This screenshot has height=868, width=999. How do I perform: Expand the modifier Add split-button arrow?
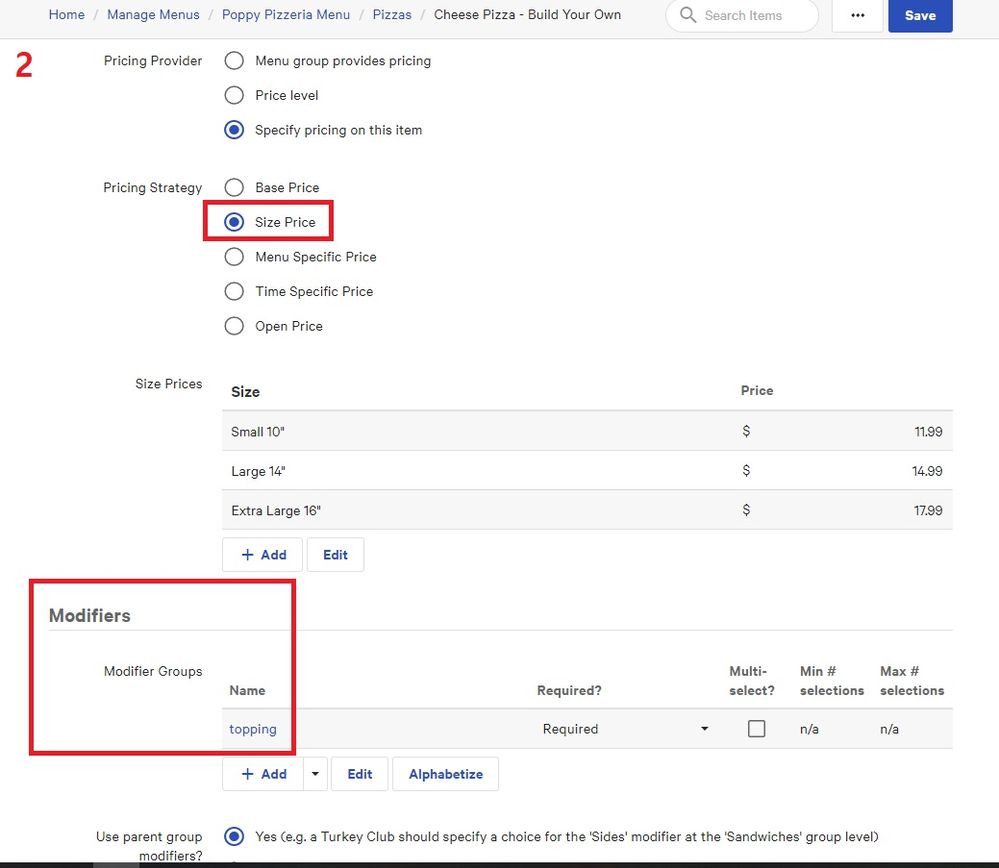click(316, 774)
